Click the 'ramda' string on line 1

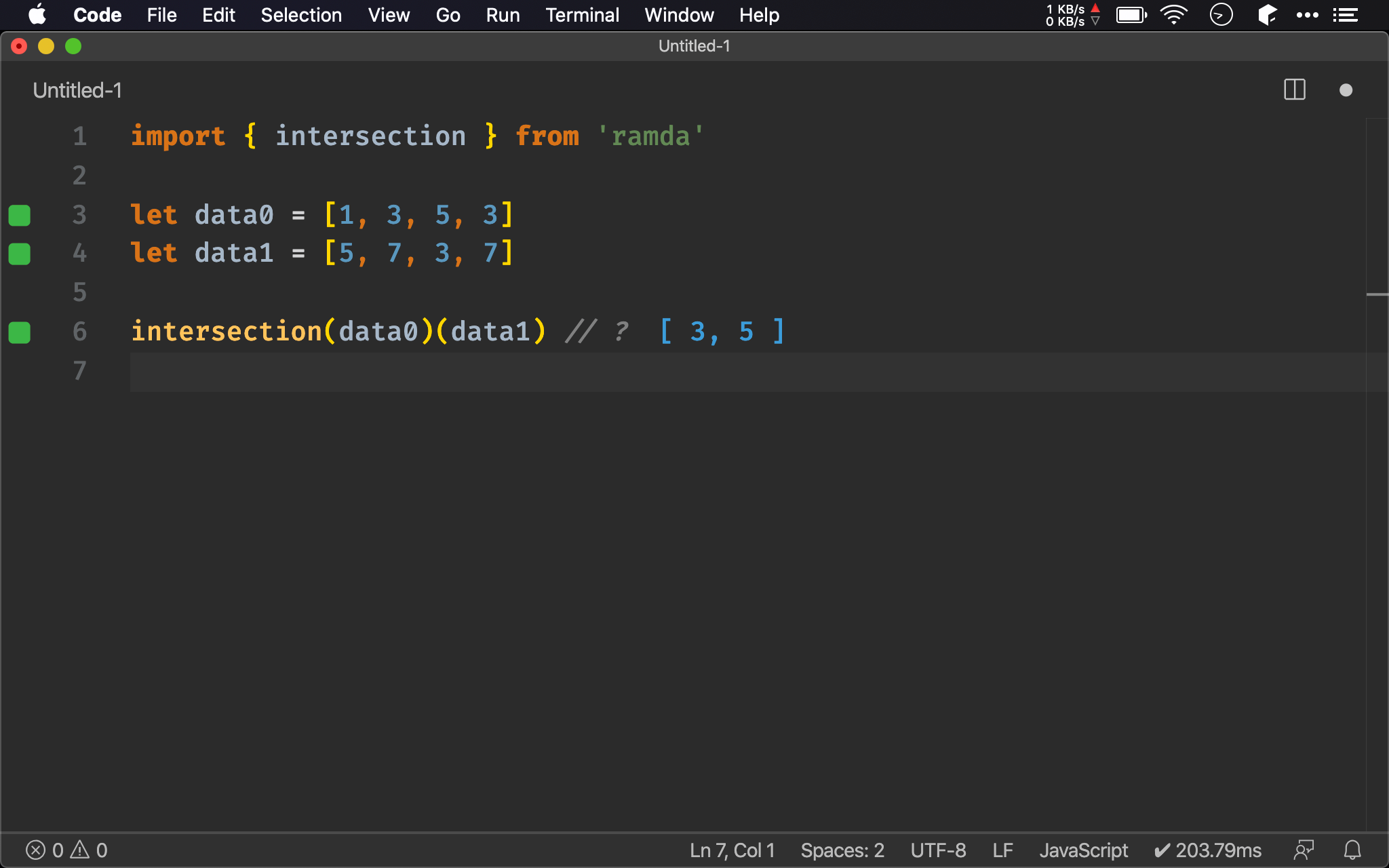[x=650, y=136]
